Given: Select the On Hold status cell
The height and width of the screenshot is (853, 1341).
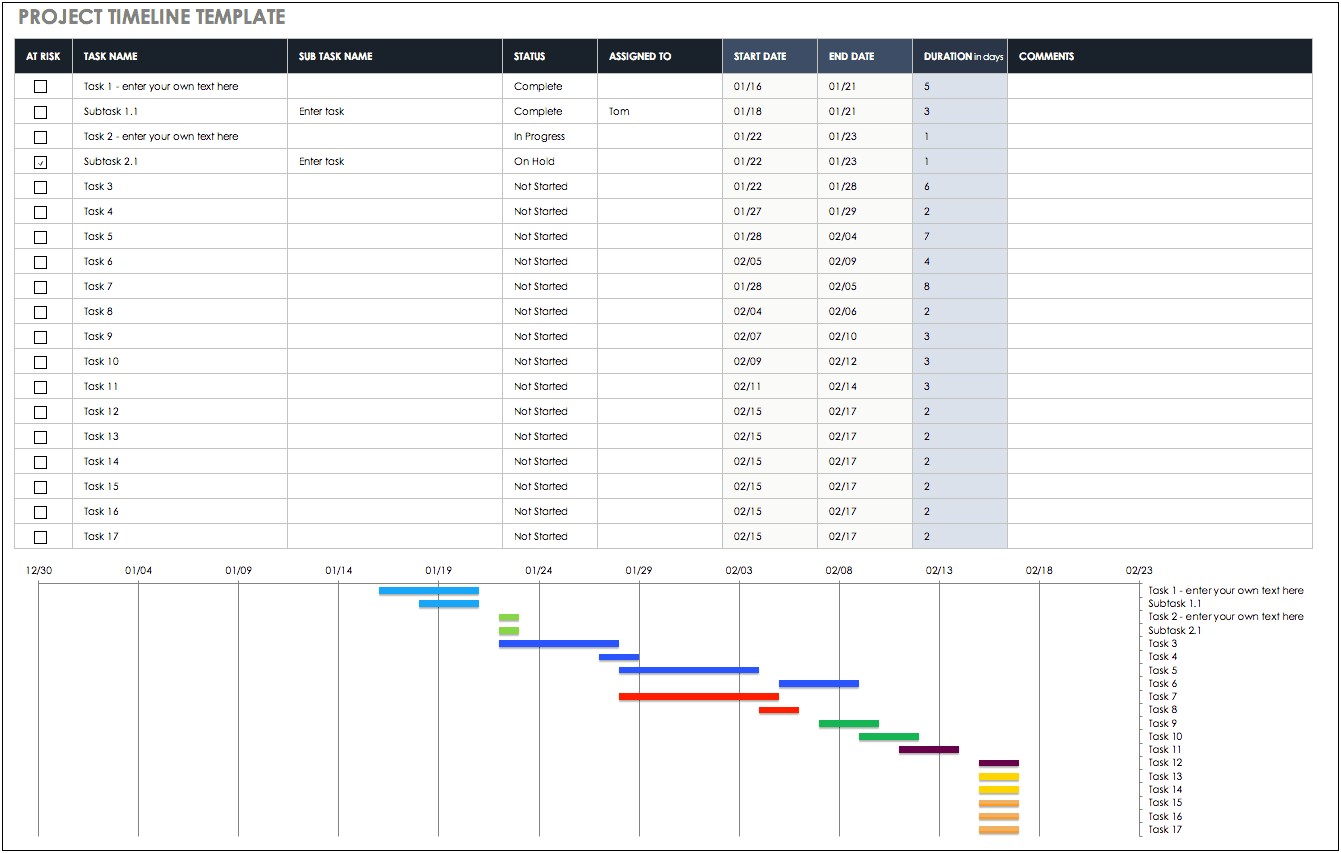Looking at the screenshot, I should click(x=550, y=161).
